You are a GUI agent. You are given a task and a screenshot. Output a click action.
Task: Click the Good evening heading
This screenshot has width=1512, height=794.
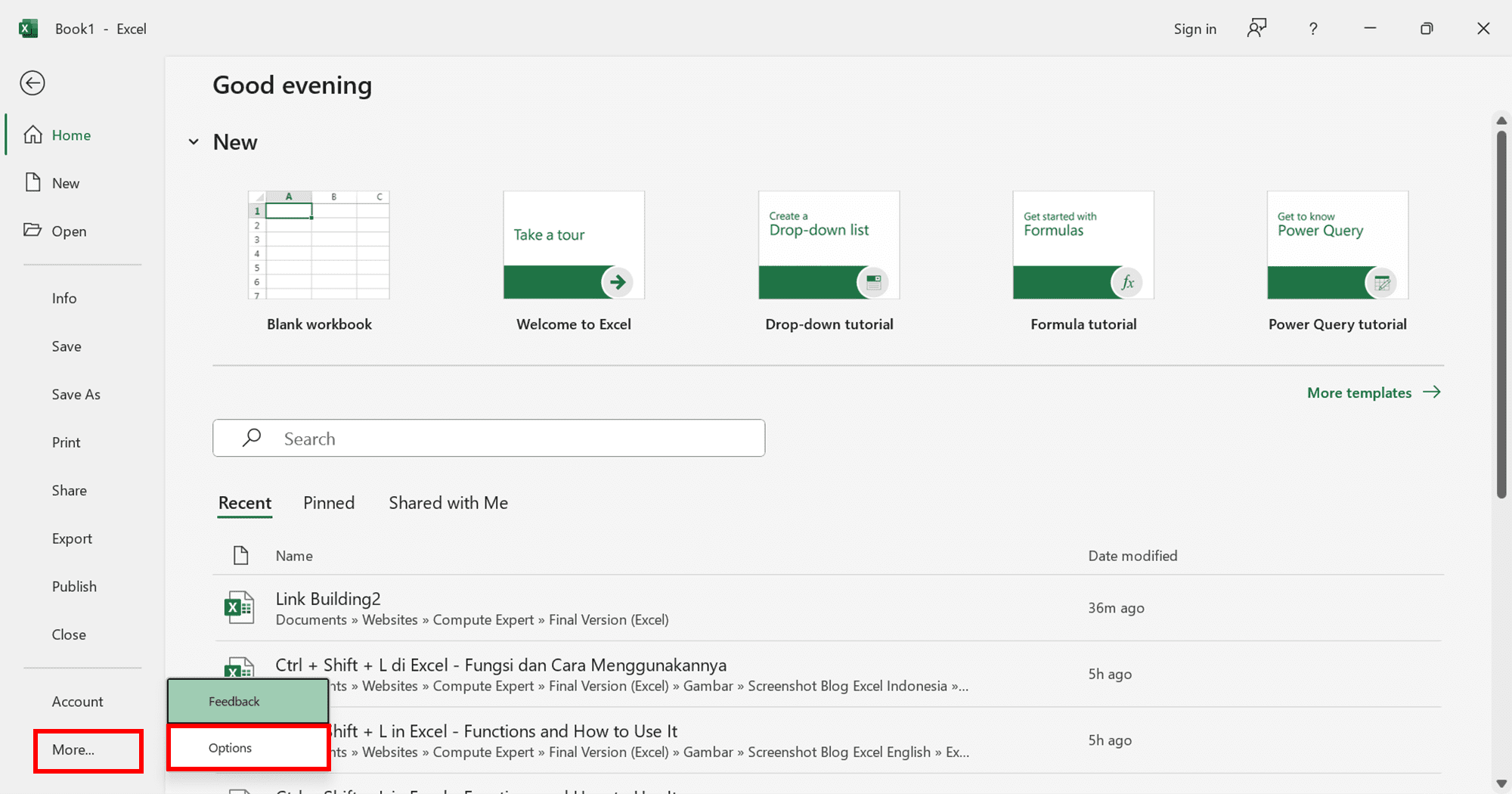(x=292, y=85)
